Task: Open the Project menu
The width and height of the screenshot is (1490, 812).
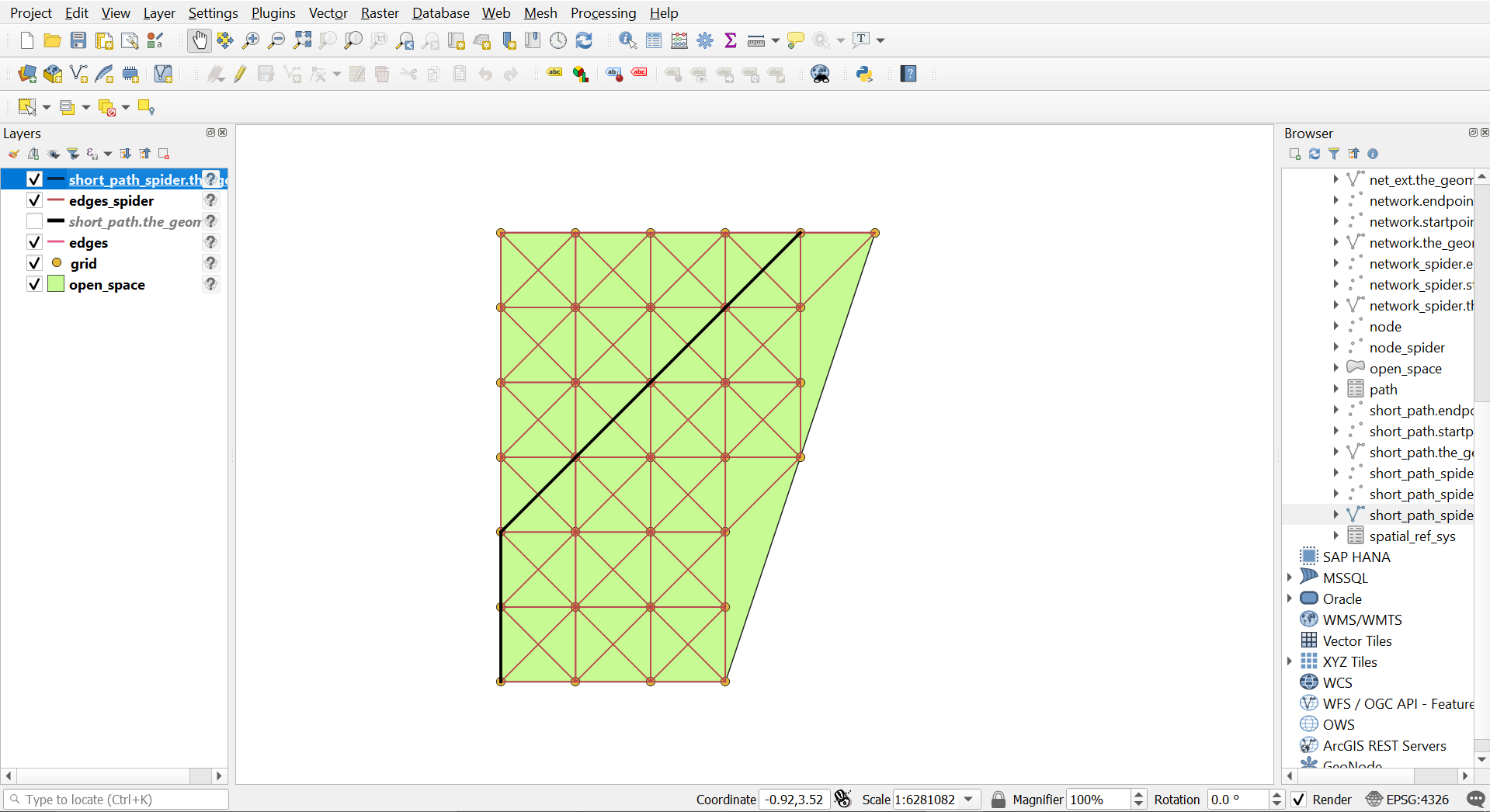Action: pyautogui.click(x=31, y=13)
